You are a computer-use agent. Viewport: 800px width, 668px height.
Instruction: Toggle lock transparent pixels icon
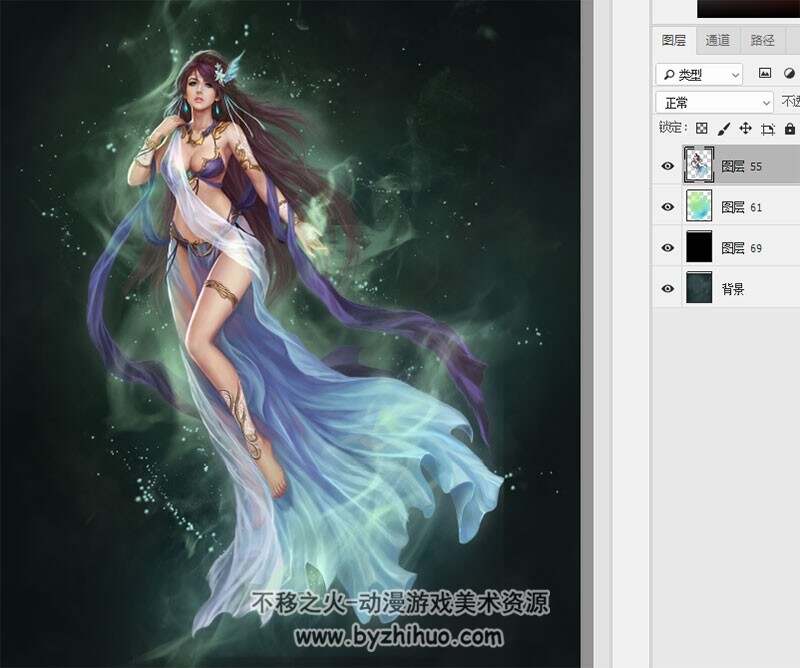[702, 128]
